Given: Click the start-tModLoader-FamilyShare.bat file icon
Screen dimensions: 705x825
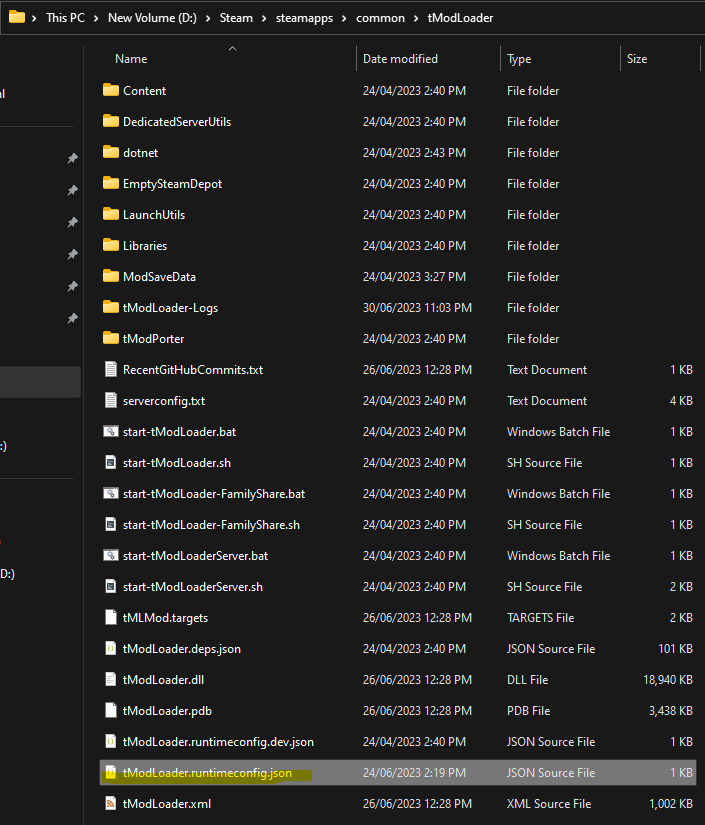Looking at the screenshot, I should click(110, 494).
